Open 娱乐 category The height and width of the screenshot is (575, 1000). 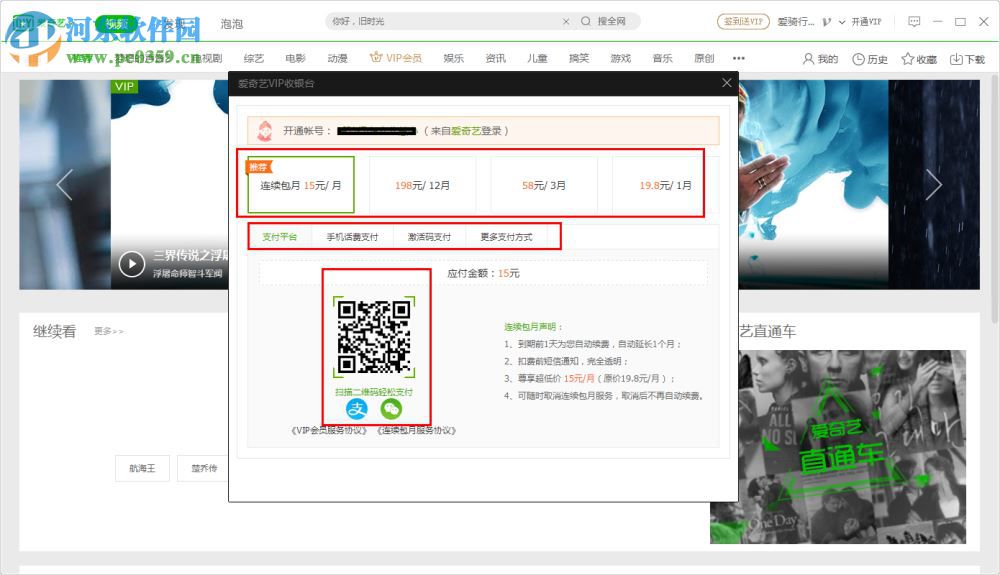[453, 59]
